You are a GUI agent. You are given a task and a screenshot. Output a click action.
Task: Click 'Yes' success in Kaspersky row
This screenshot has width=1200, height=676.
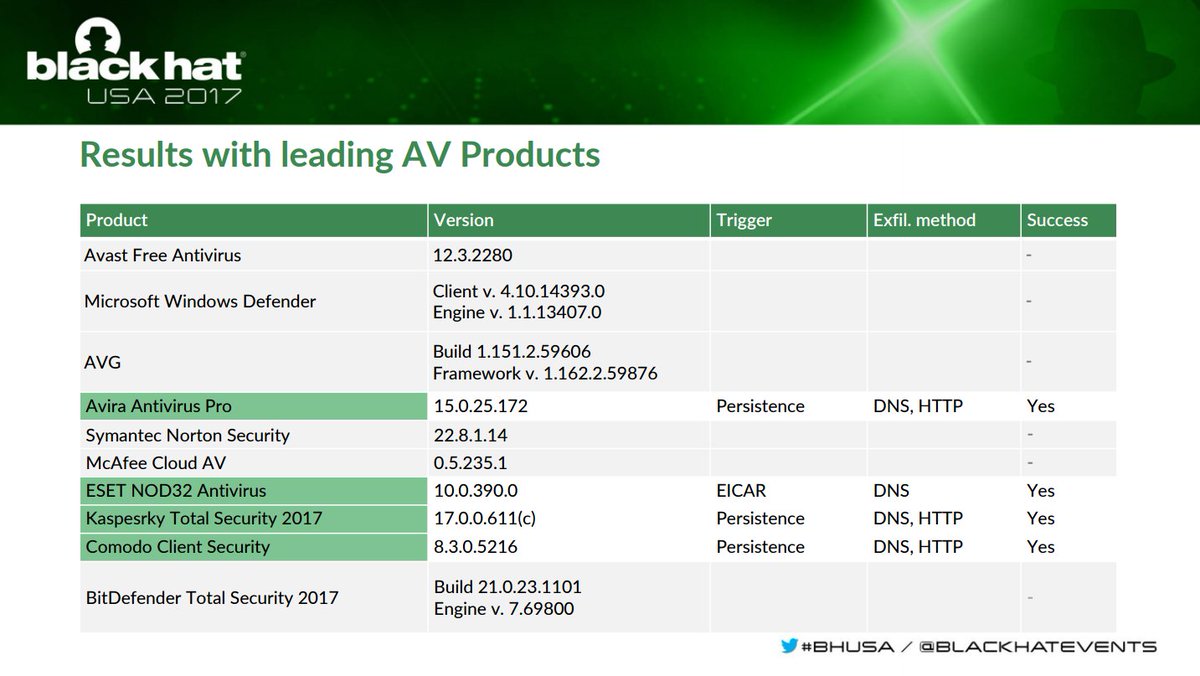tap(1040, 519)
